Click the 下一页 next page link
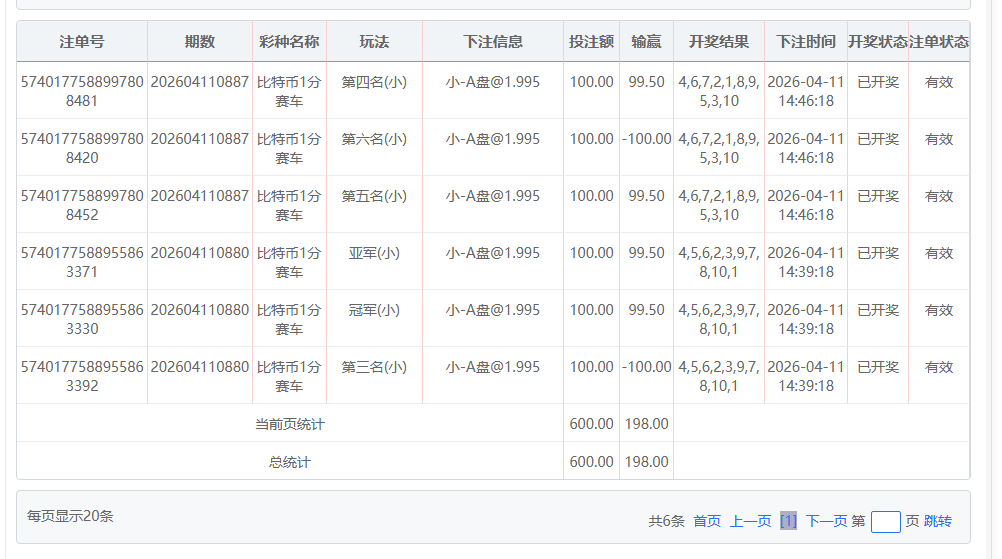The image size is (1002, 559). [826, 521]
